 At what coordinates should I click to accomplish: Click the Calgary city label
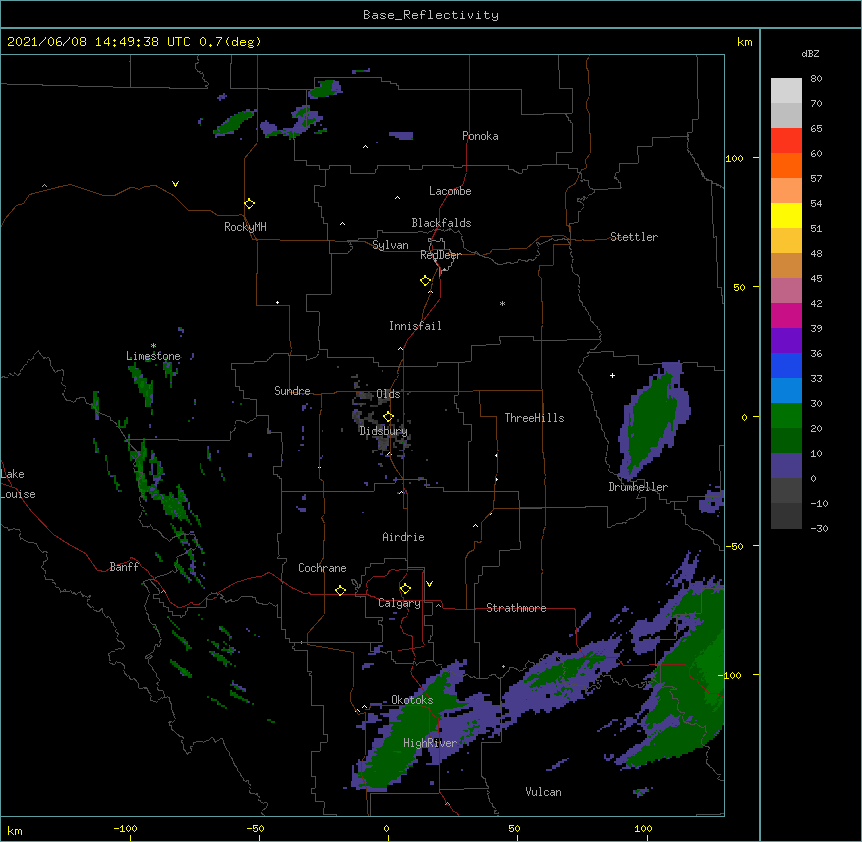[x=399, y=603]
